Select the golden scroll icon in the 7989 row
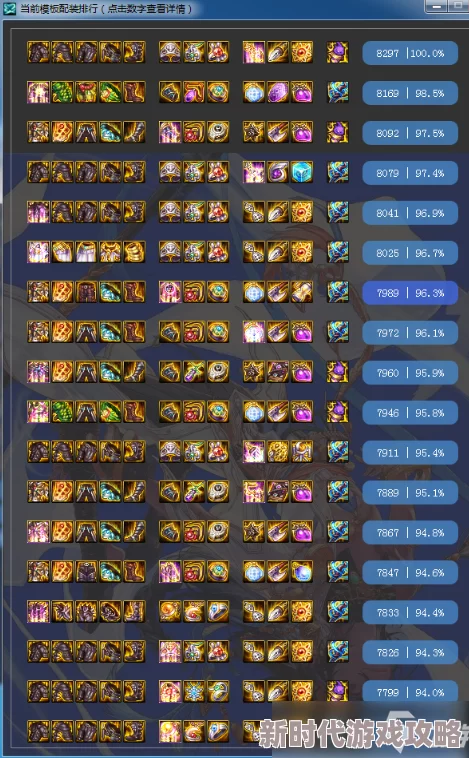 (x=302, y=292)
